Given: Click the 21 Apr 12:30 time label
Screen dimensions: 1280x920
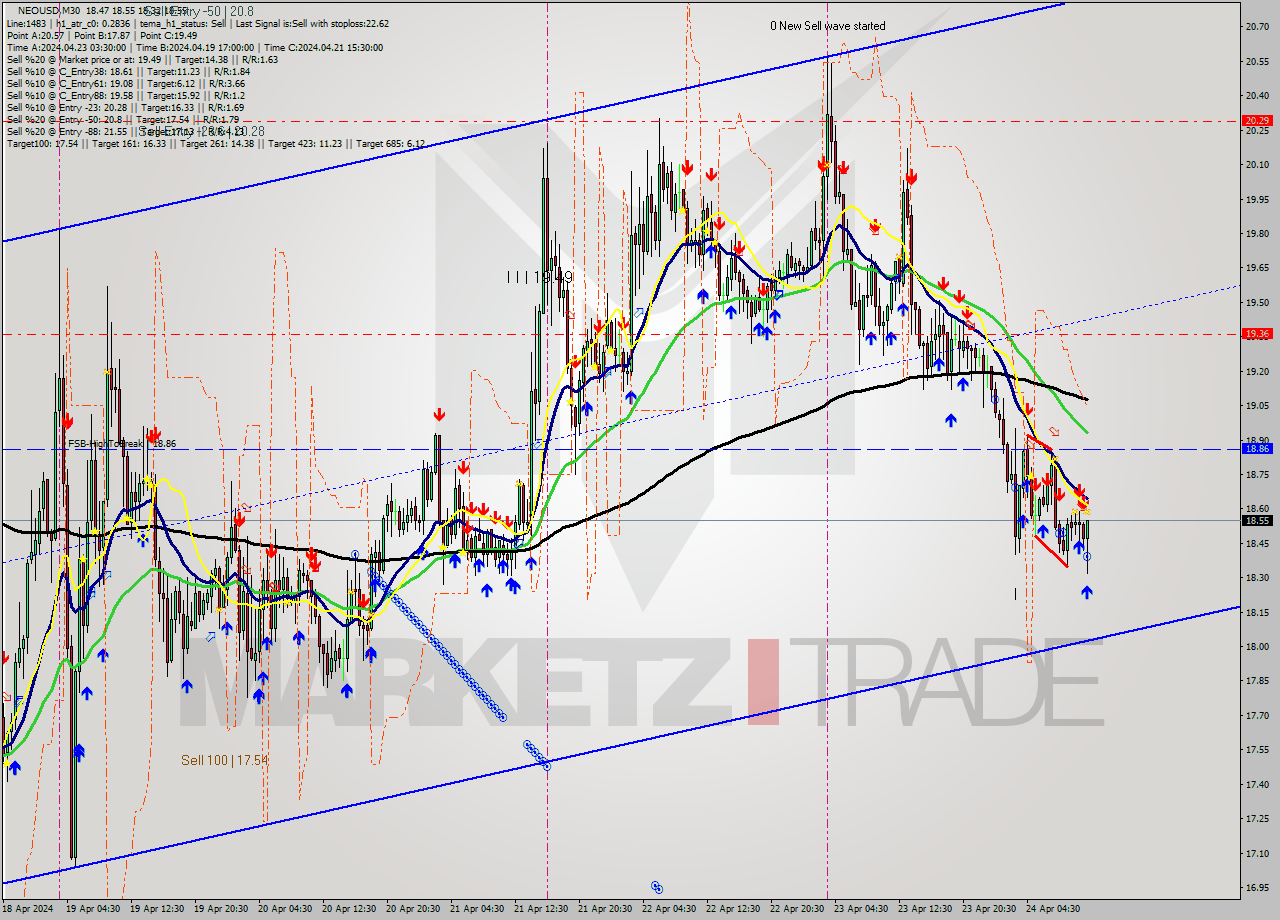Looking at the screenshot, I should click(x=541, y=909).
